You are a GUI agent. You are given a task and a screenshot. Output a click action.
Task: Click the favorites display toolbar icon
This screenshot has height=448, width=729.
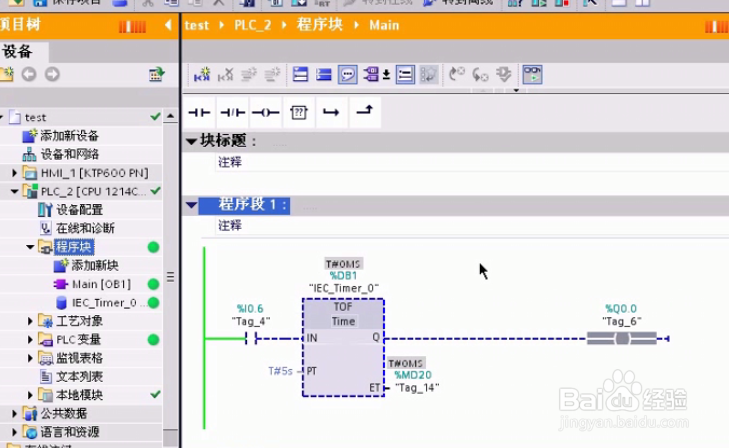pyautogui.click(x=429, y=74)
